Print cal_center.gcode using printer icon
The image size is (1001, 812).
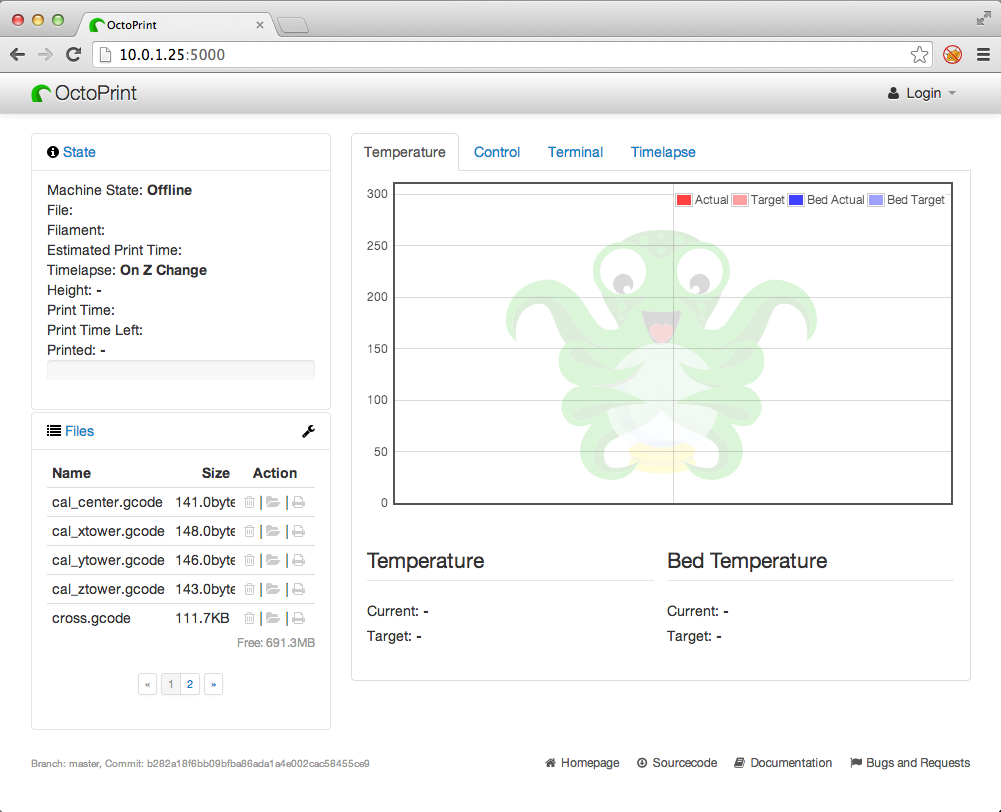coord(298,502)
